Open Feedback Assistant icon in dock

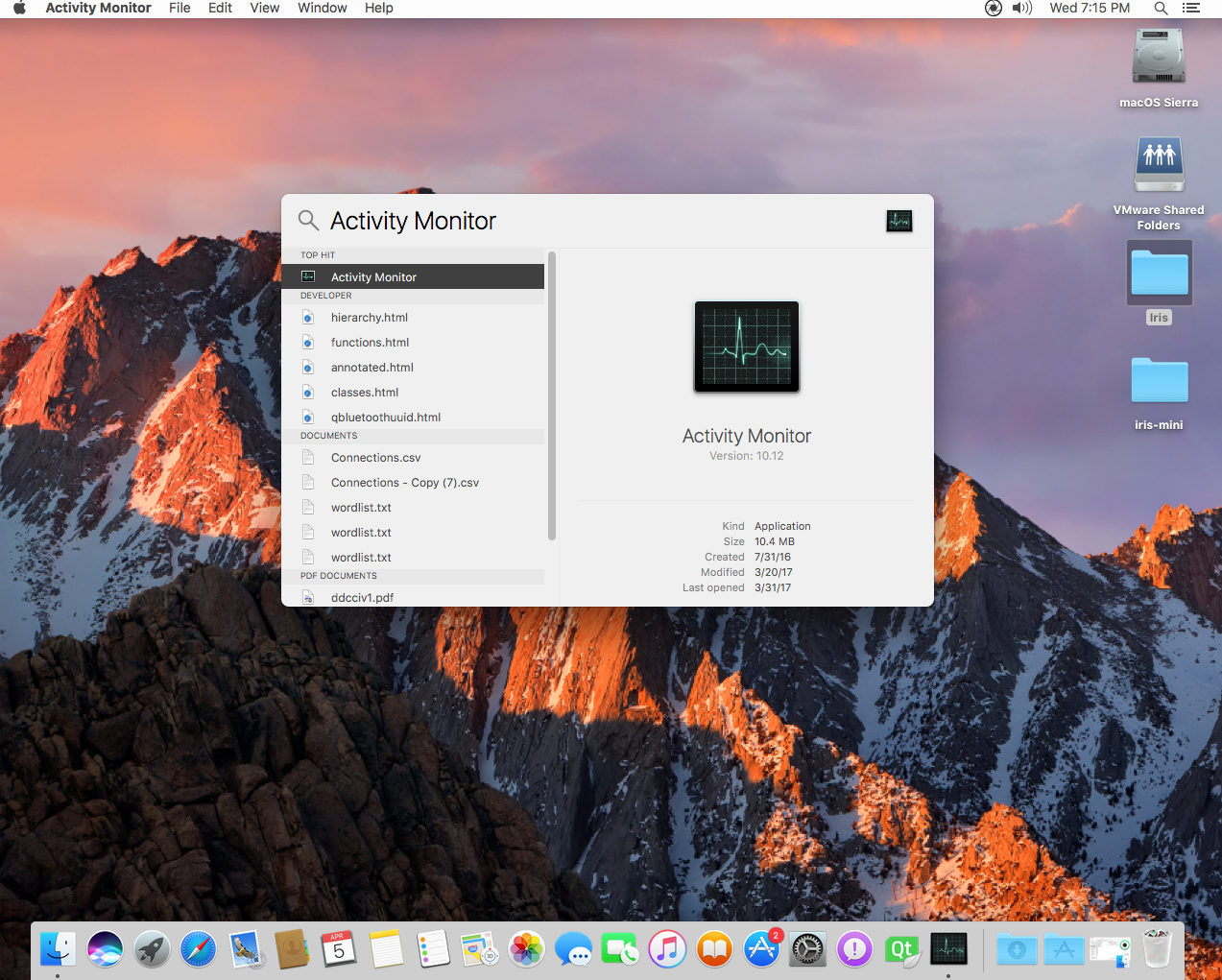[x=855, y=949]
